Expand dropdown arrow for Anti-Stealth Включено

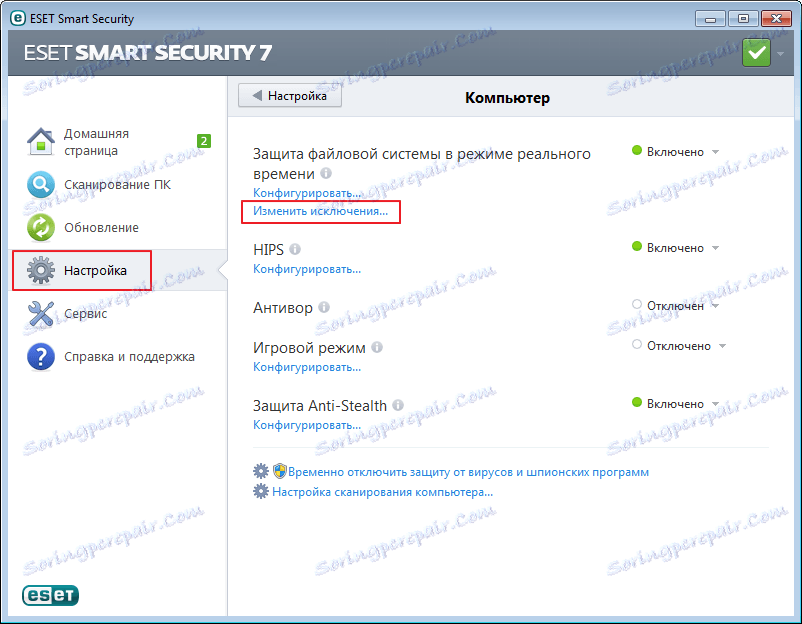pyautogui.click(x=716, y=404)
